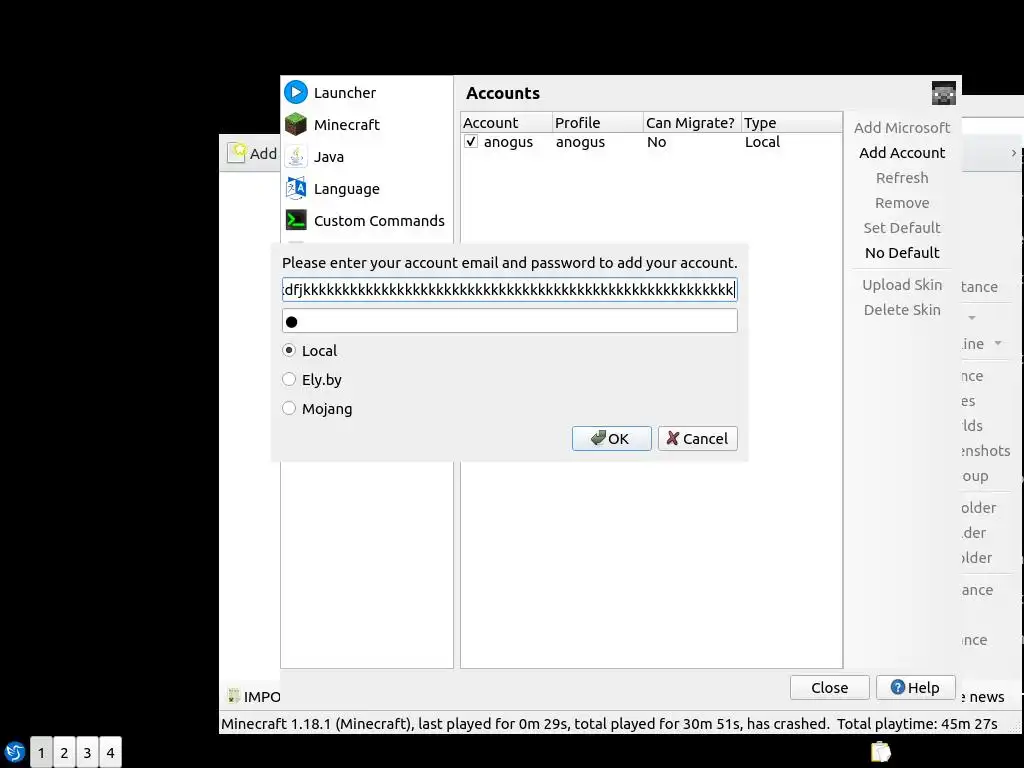Switch to workspace 2

pos(64,752)
